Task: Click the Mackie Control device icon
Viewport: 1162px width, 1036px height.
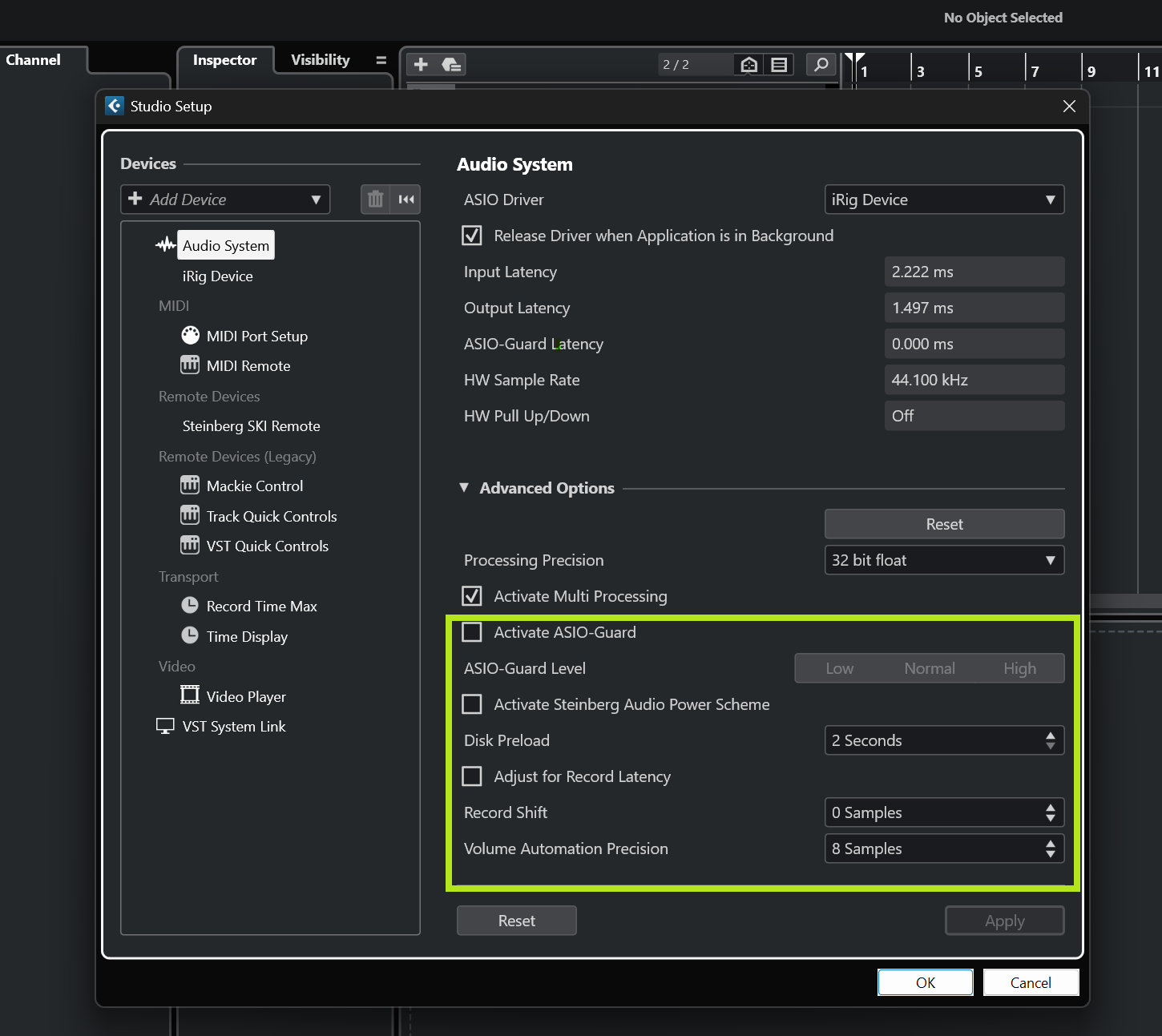Action: 190,486
